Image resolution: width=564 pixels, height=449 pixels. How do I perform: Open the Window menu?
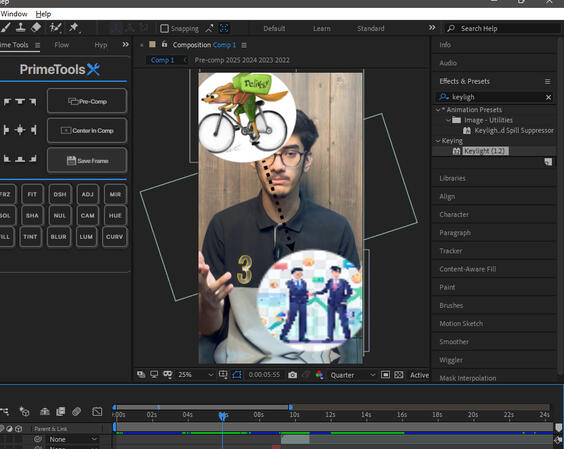coord(14,14)
